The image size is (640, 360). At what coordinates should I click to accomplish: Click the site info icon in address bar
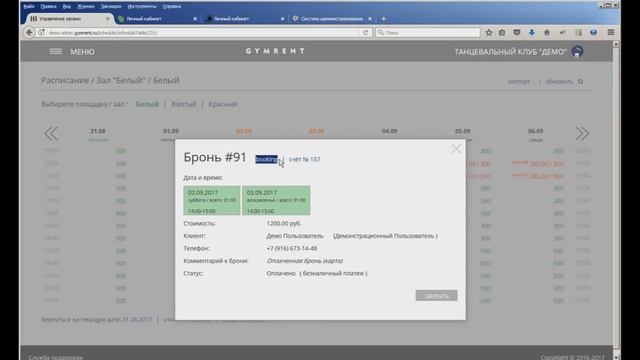[x=41, y=33]
